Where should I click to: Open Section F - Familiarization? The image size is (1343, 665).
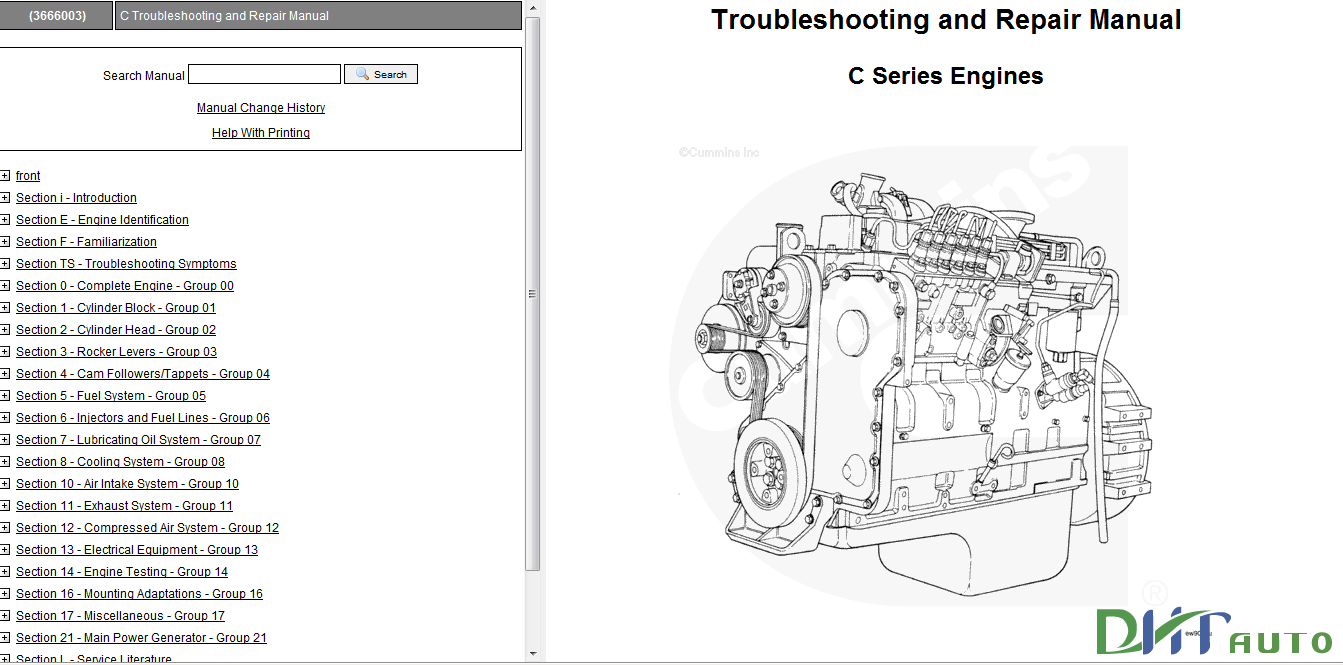86,241
